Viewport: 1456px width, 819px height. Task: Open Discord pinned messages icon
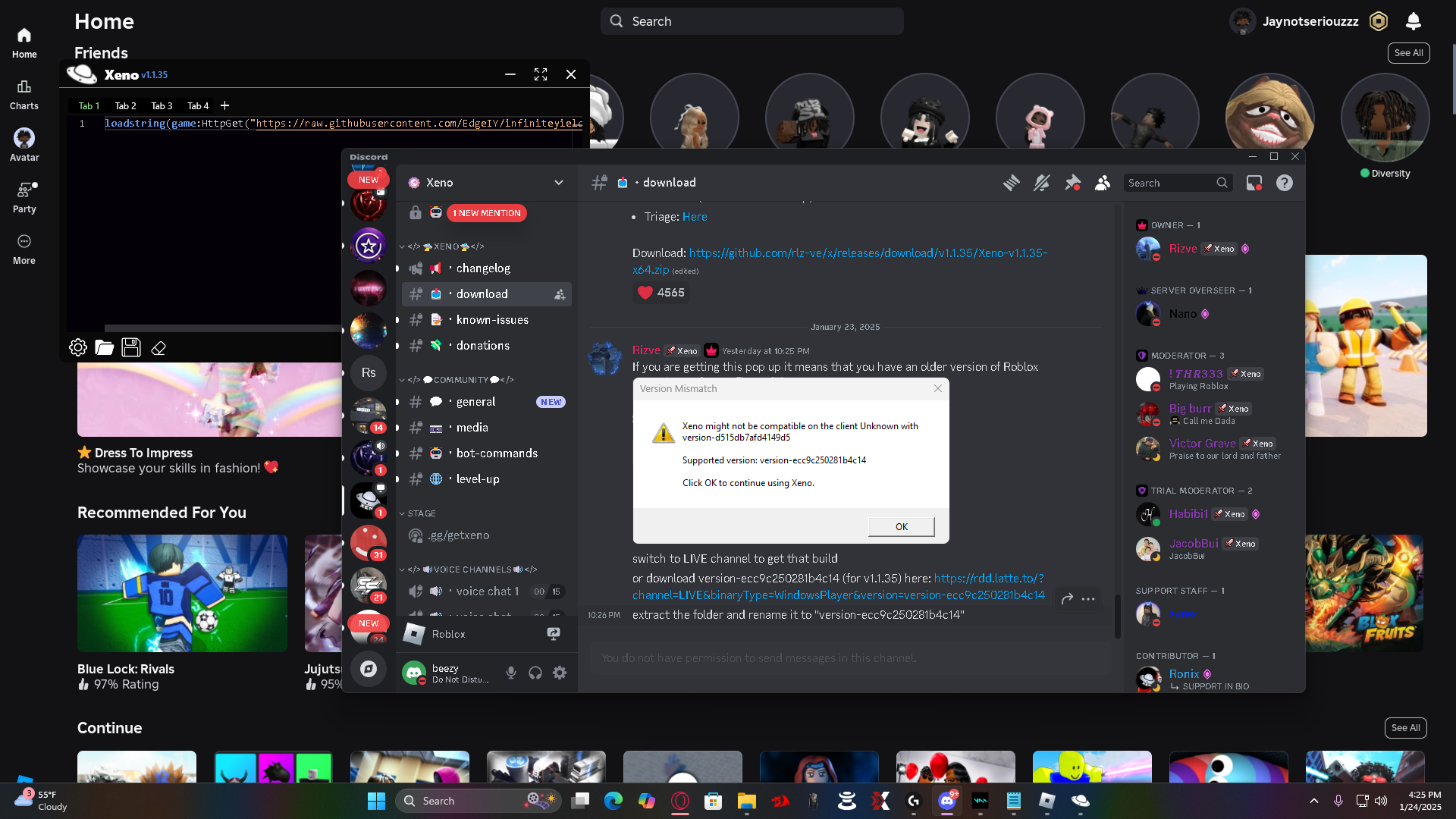(1072, 183)
